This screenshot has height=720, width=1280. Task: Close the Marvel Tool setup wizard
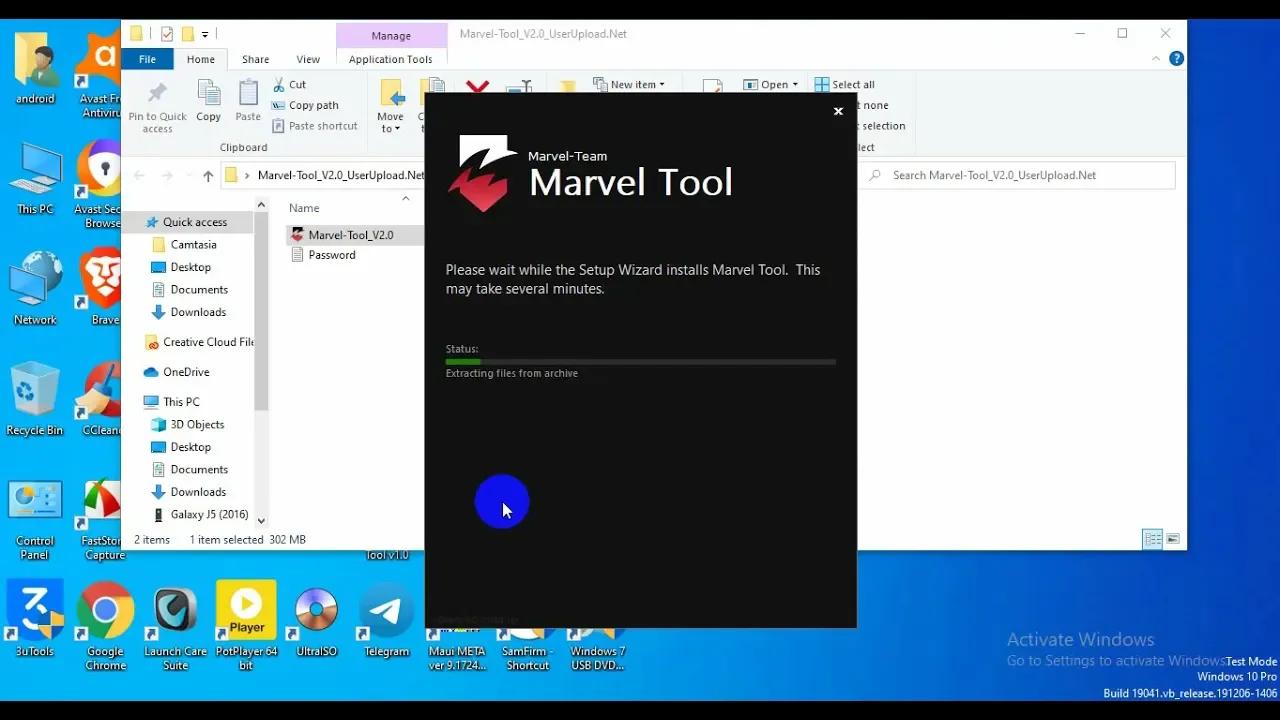838,111
